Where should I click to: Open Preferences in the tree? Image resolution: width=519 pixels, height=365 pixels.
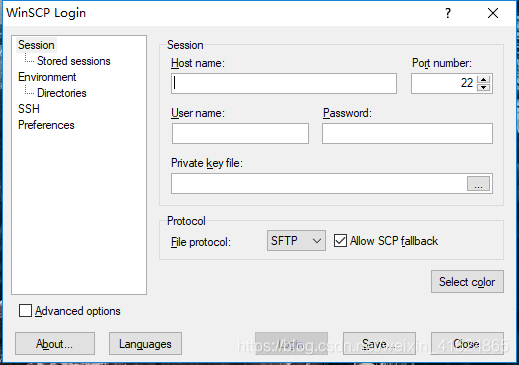pyautogui.click(x=46, y=125)
